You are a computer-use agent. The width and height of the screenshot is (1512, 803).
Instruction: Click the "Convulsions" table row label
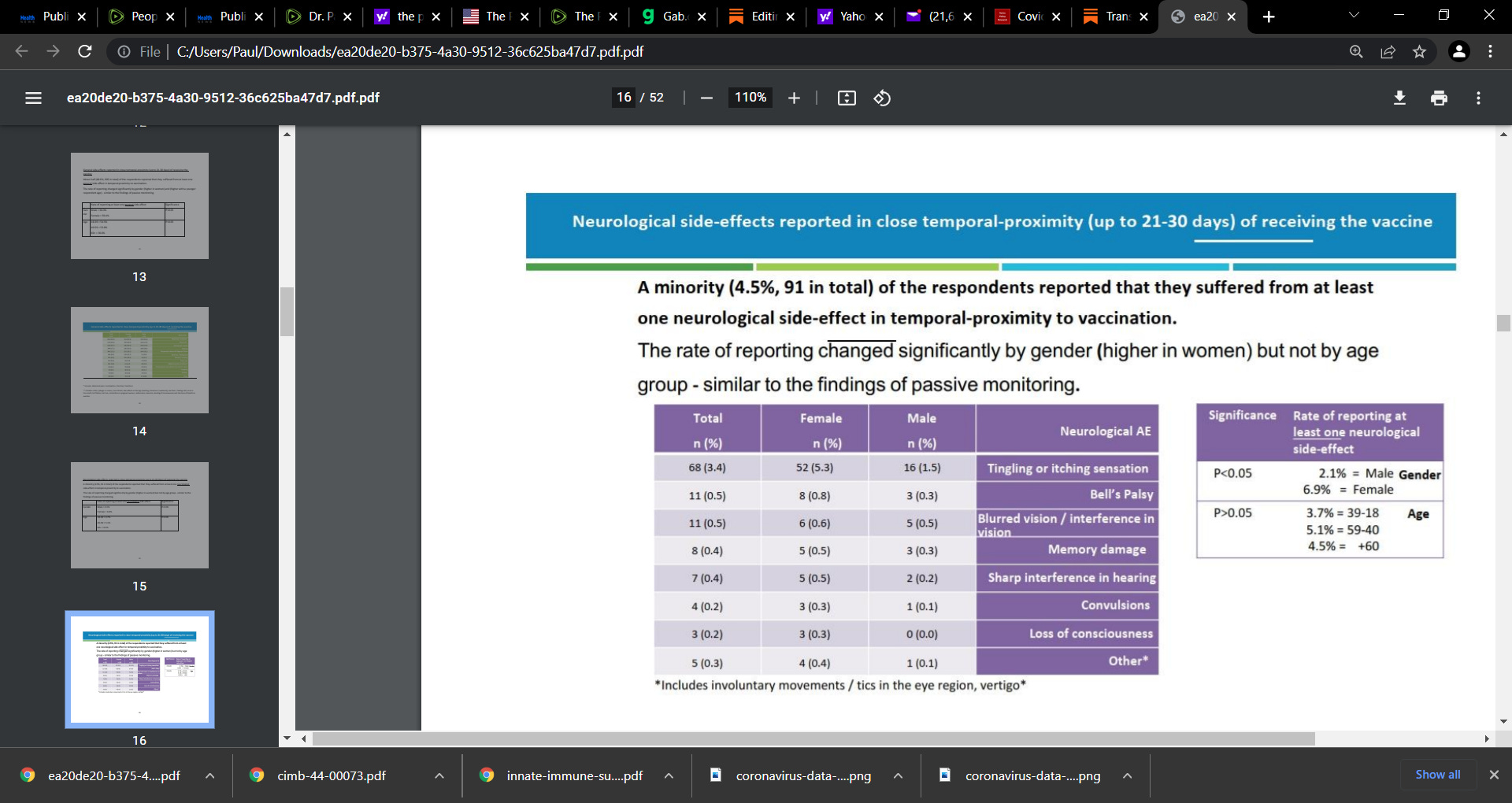(1115, 605)
